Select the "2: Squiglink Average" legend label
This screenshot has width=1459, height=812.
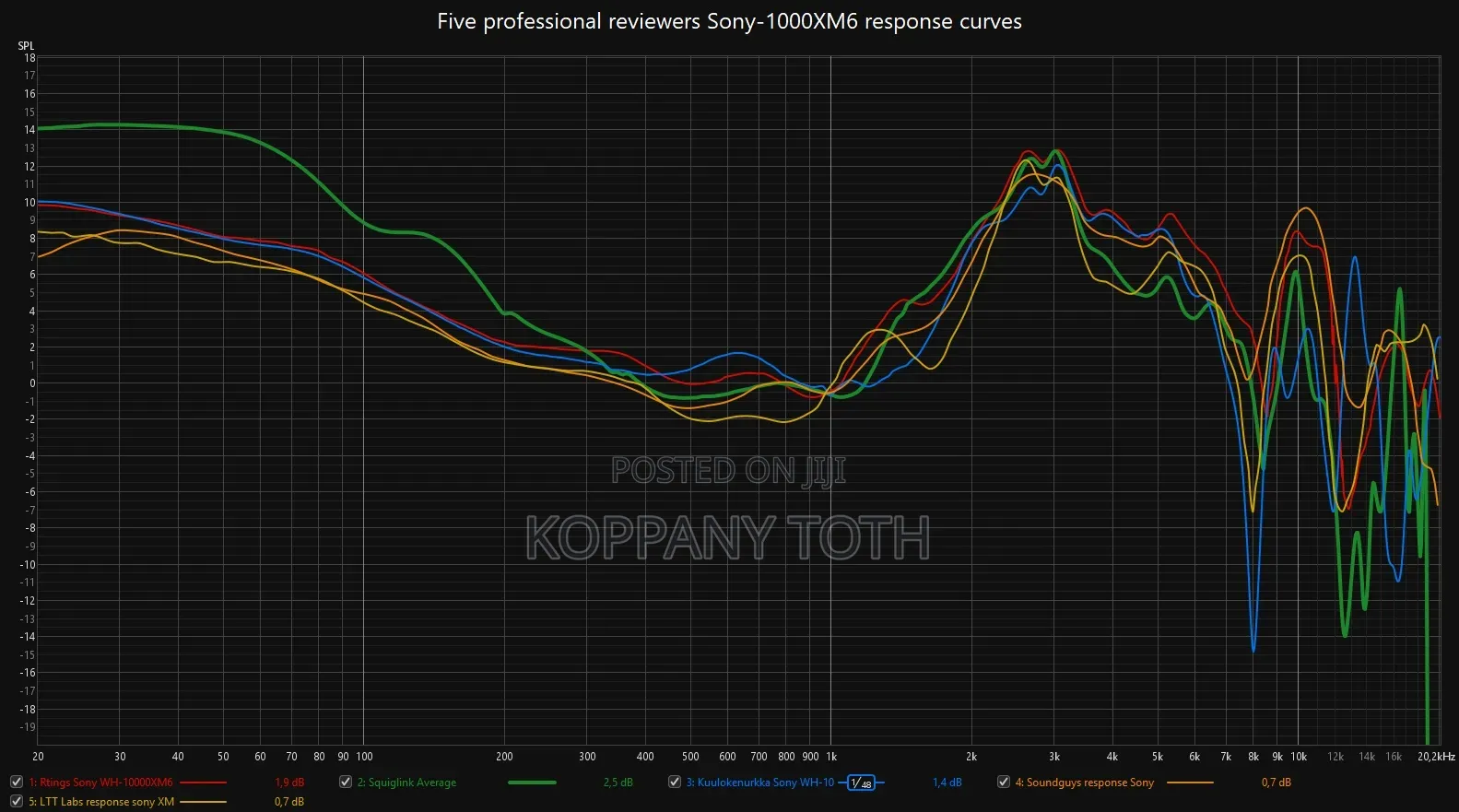coord(406,783)
